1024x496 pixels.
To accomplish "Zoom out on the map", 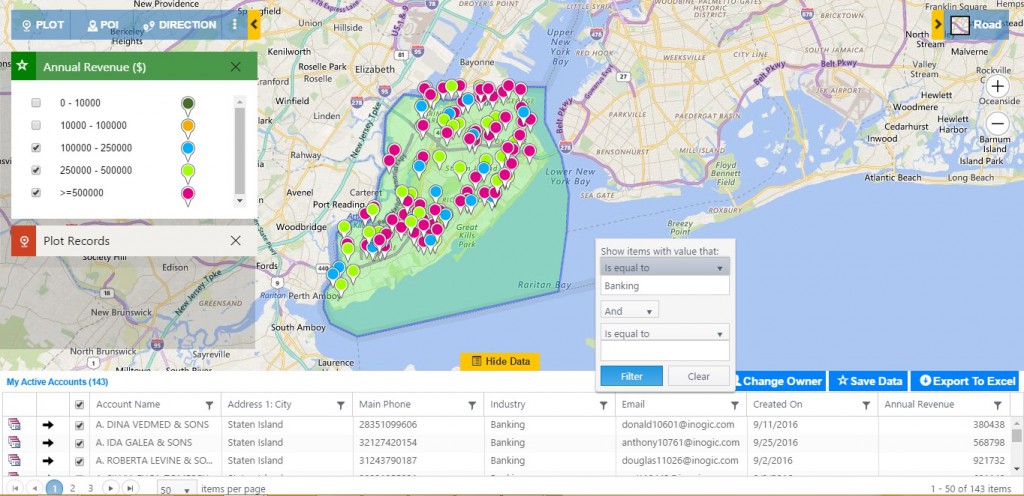I will pyautogui.click(x=997, y=123).
